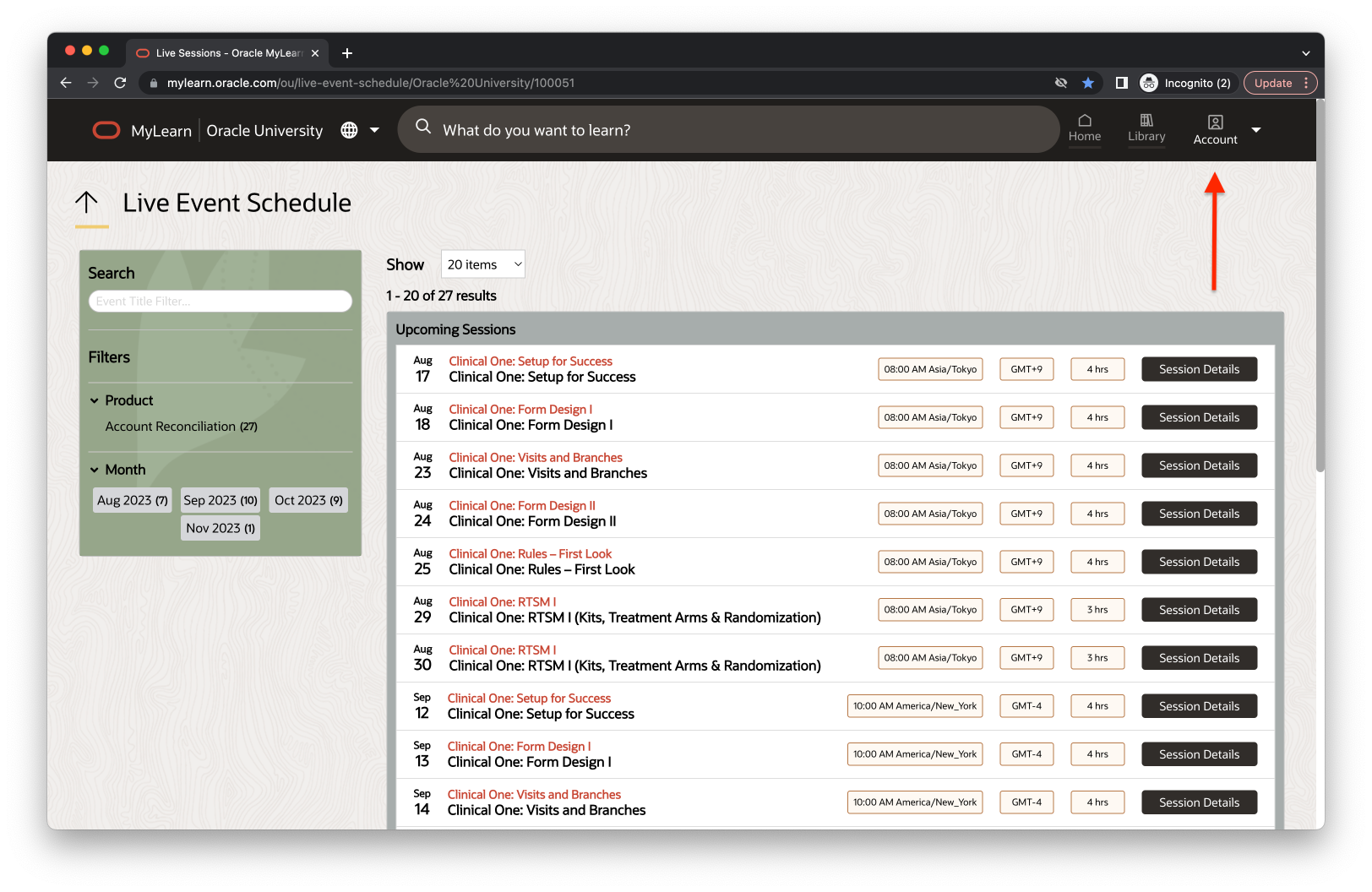Click the 3 hrs badge on Aug 29 row
The width and height of the screenshot is (1372, 892).
(1097, 610)
